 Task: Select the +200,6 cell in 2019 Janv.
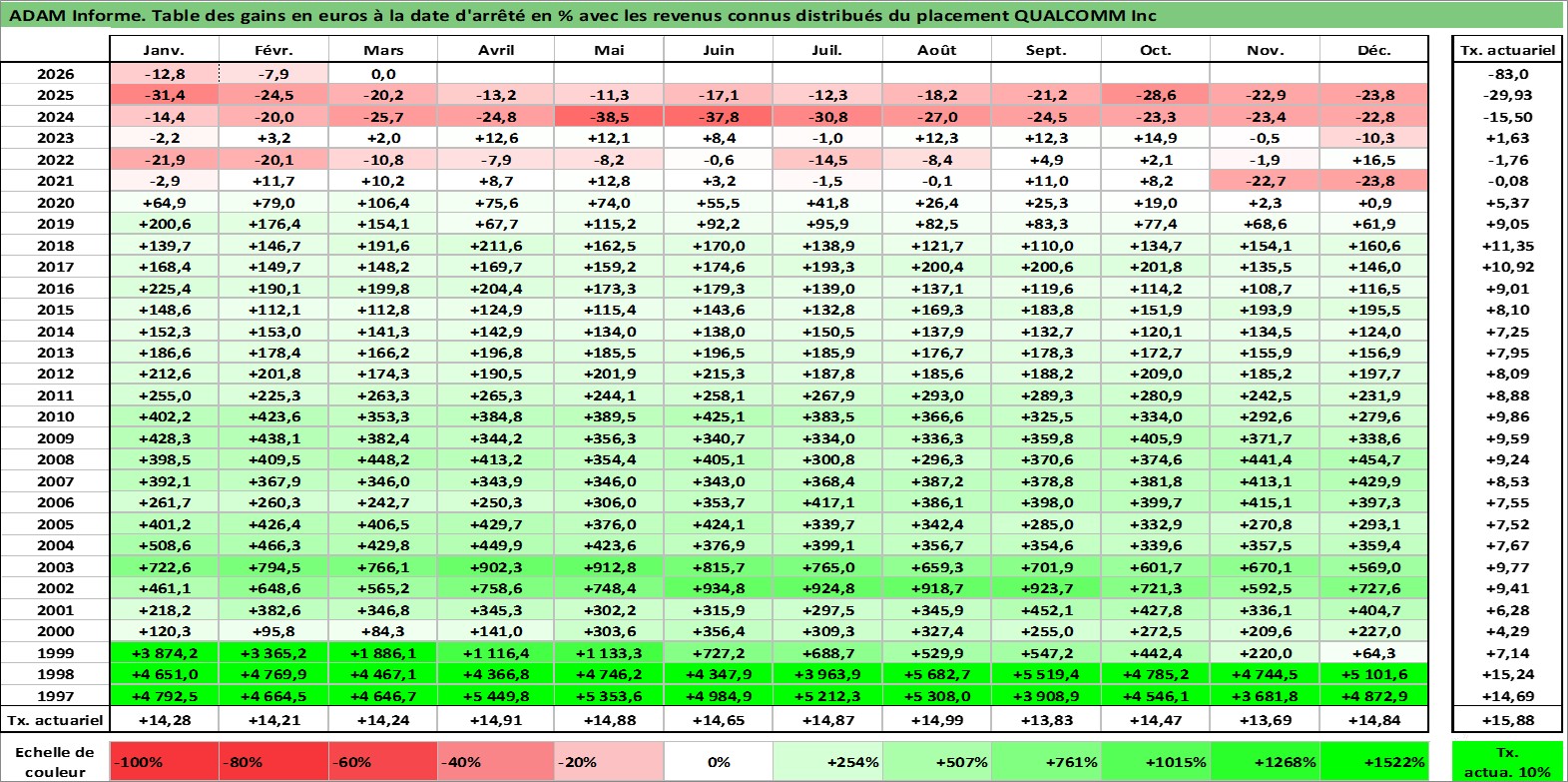click(164, 224)
